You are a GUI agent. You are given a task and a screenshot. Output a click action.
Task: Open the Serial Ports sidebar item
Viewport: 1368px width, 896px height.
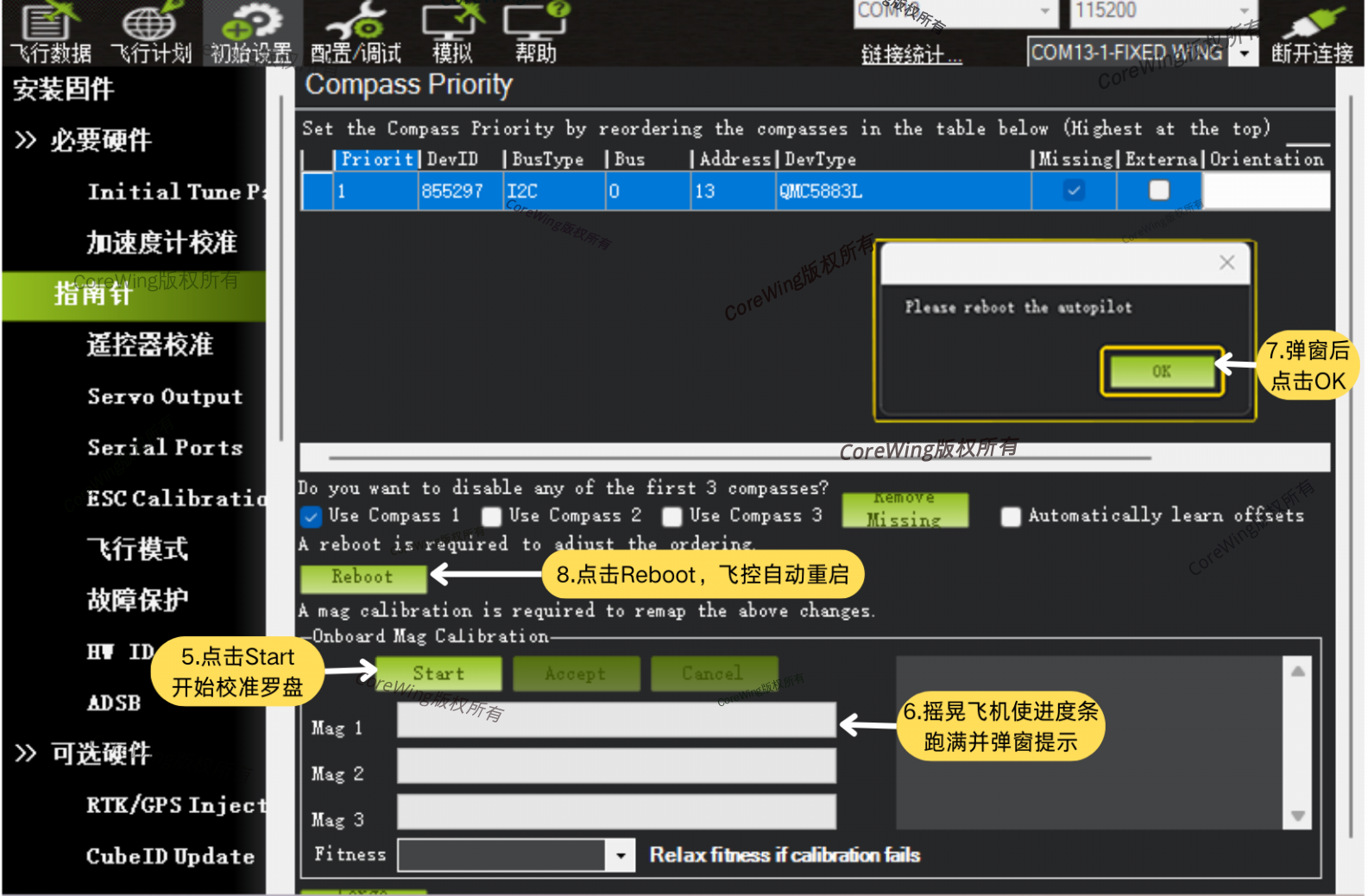(x=165, y=447)
